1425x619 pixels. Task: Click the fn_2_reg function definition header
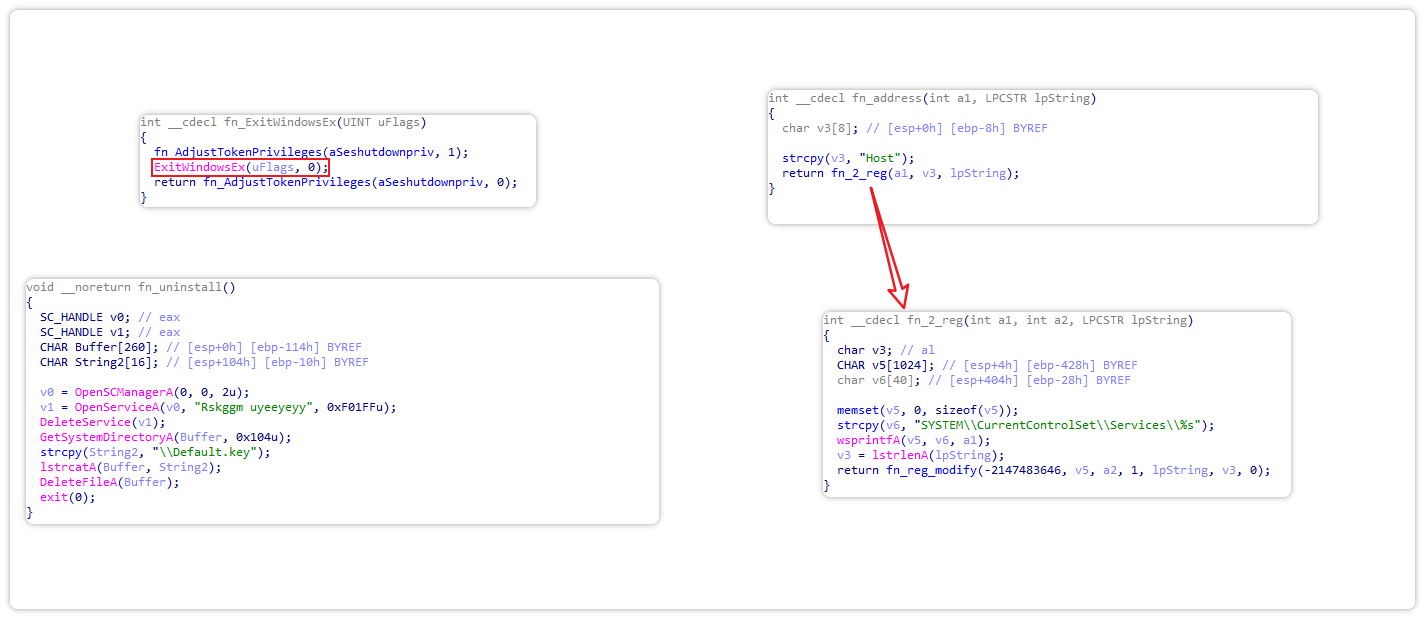[1008, 320]
